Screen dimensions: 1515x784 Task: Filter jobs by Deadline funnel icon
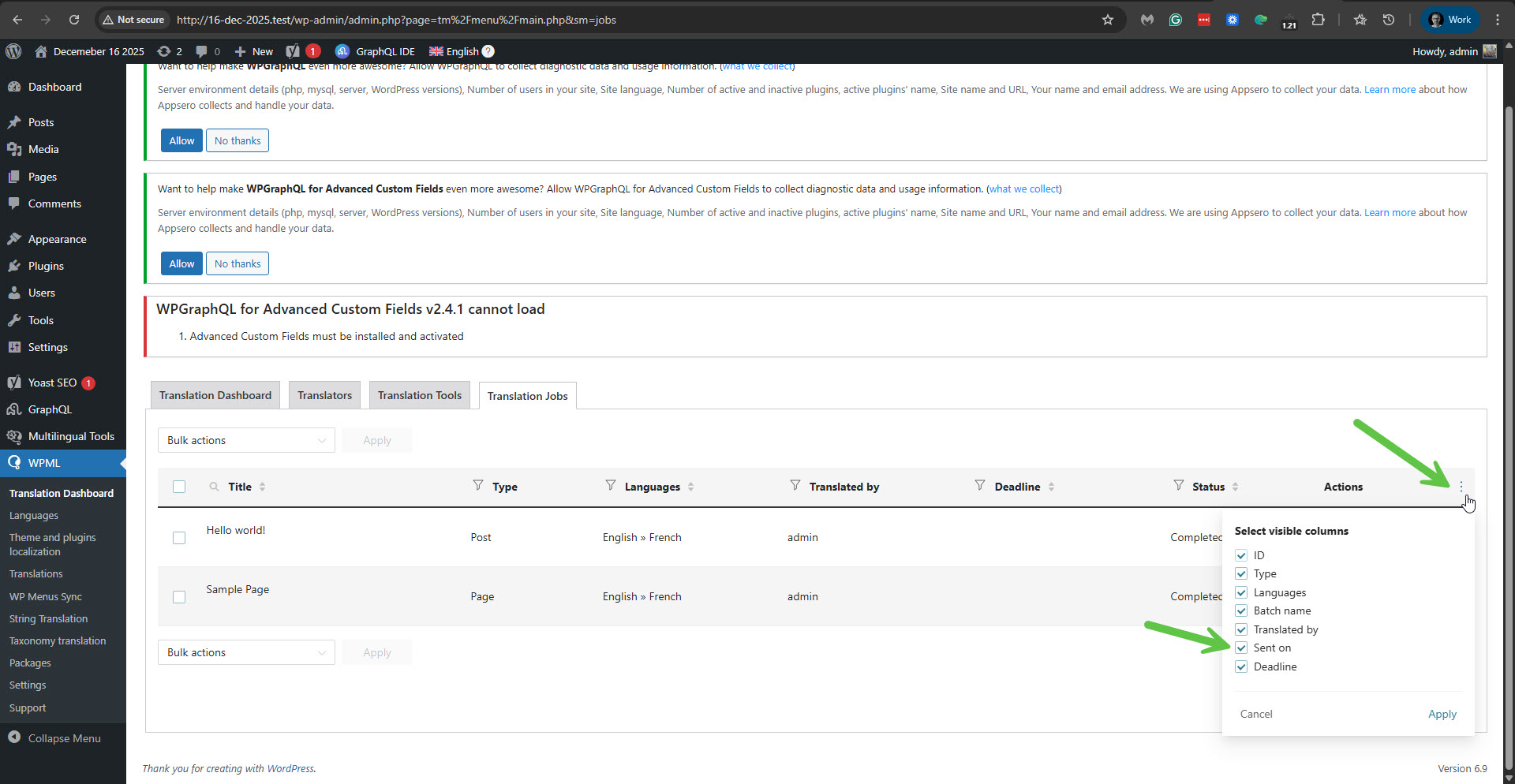pos(980,485)
